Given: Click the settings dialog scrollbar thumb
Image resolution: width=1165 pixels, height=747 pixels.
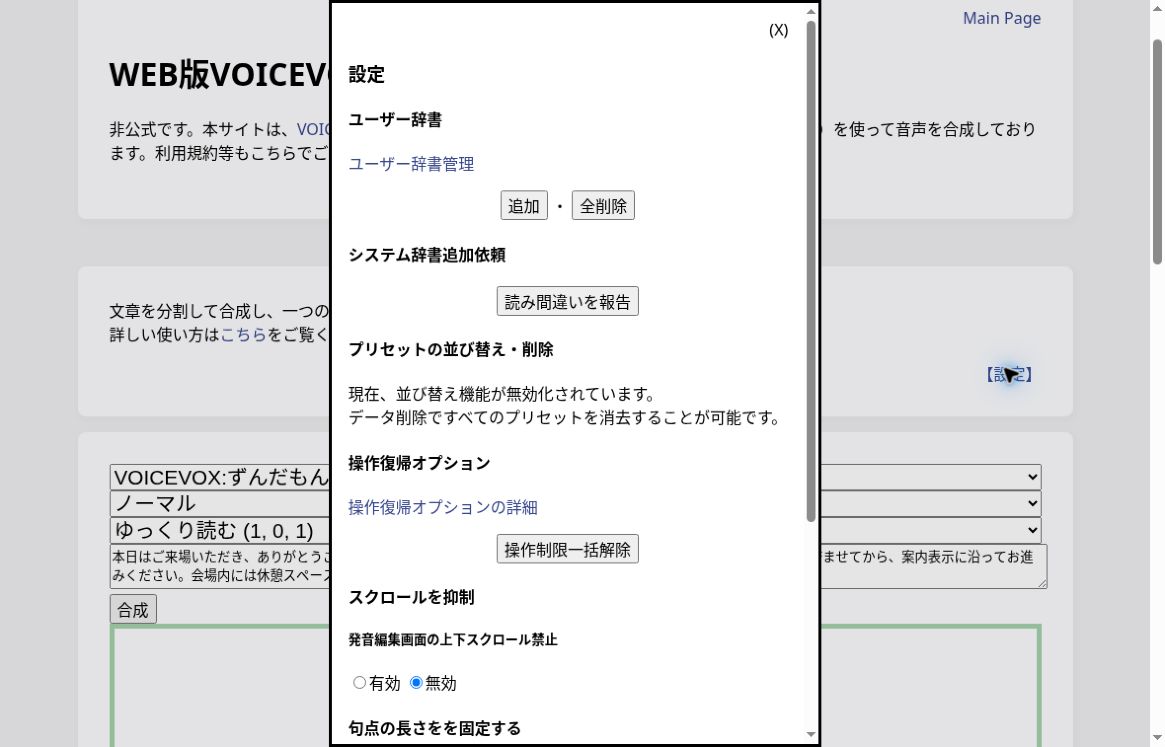Looking at the screenshot, I should tap(811, 271).
